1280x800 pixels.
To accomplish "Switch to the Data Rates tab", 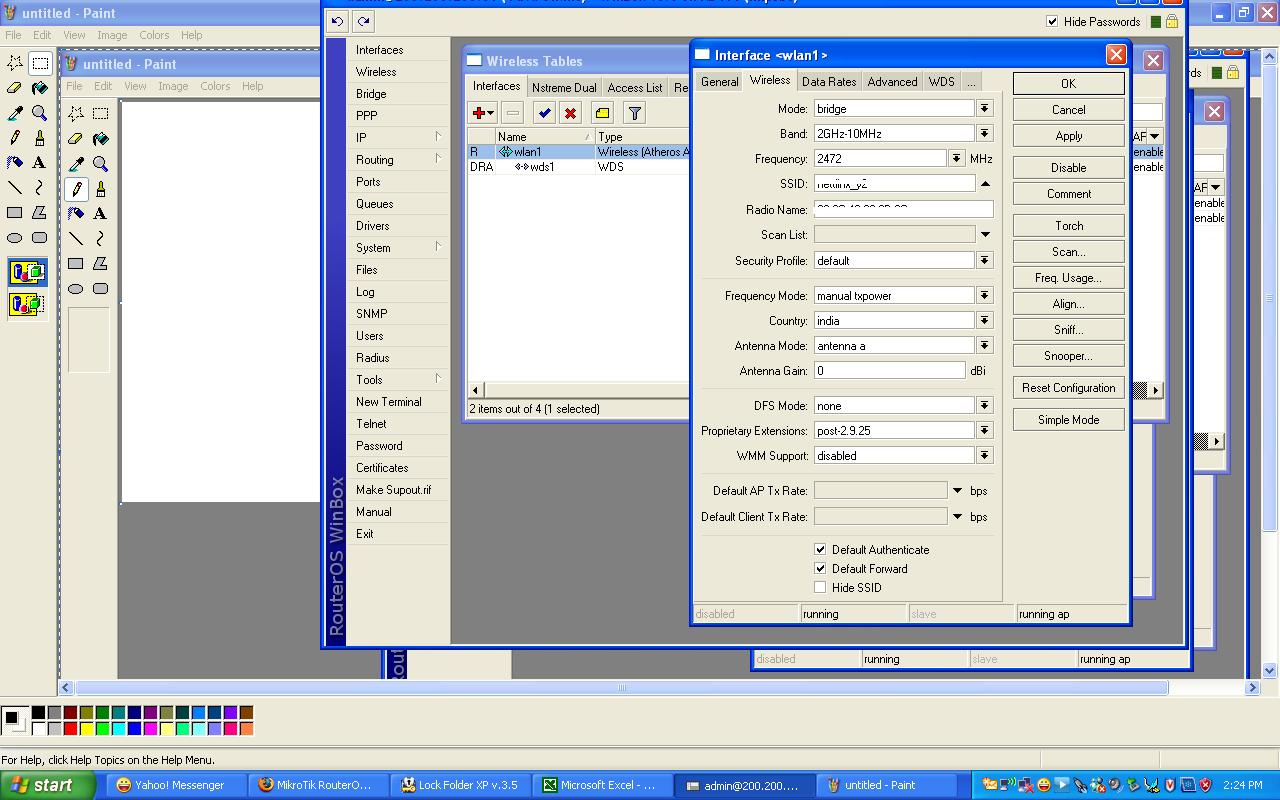I will coord(828,82).
